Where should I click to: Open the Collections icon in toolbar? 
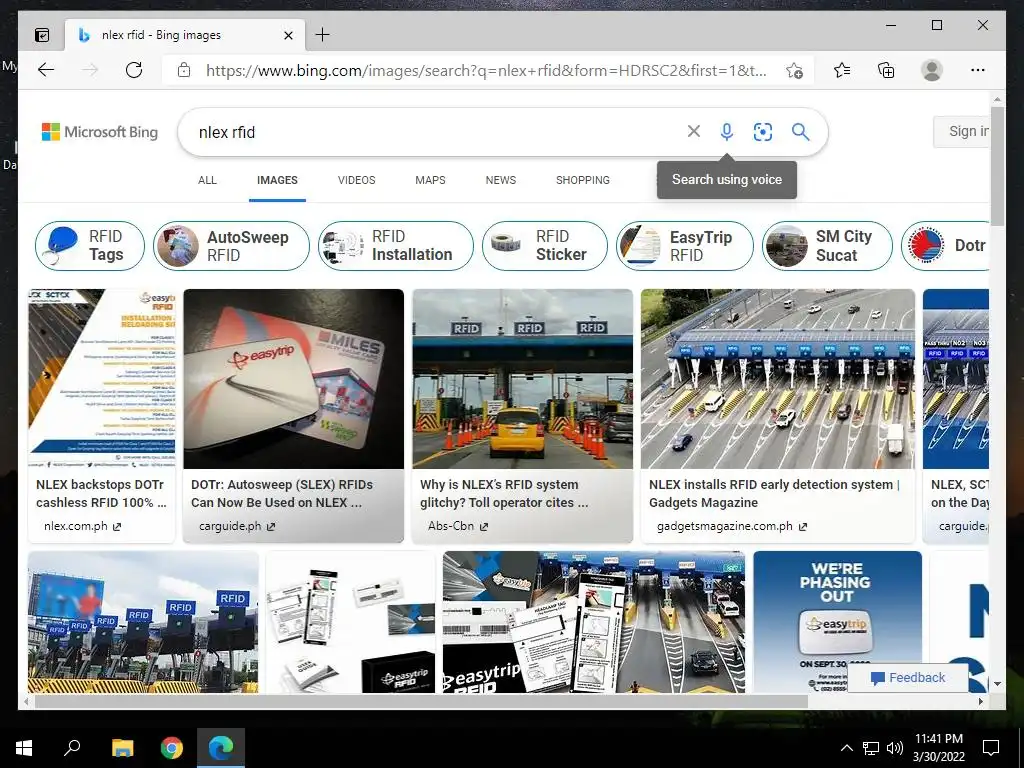[x=886, y=70]
